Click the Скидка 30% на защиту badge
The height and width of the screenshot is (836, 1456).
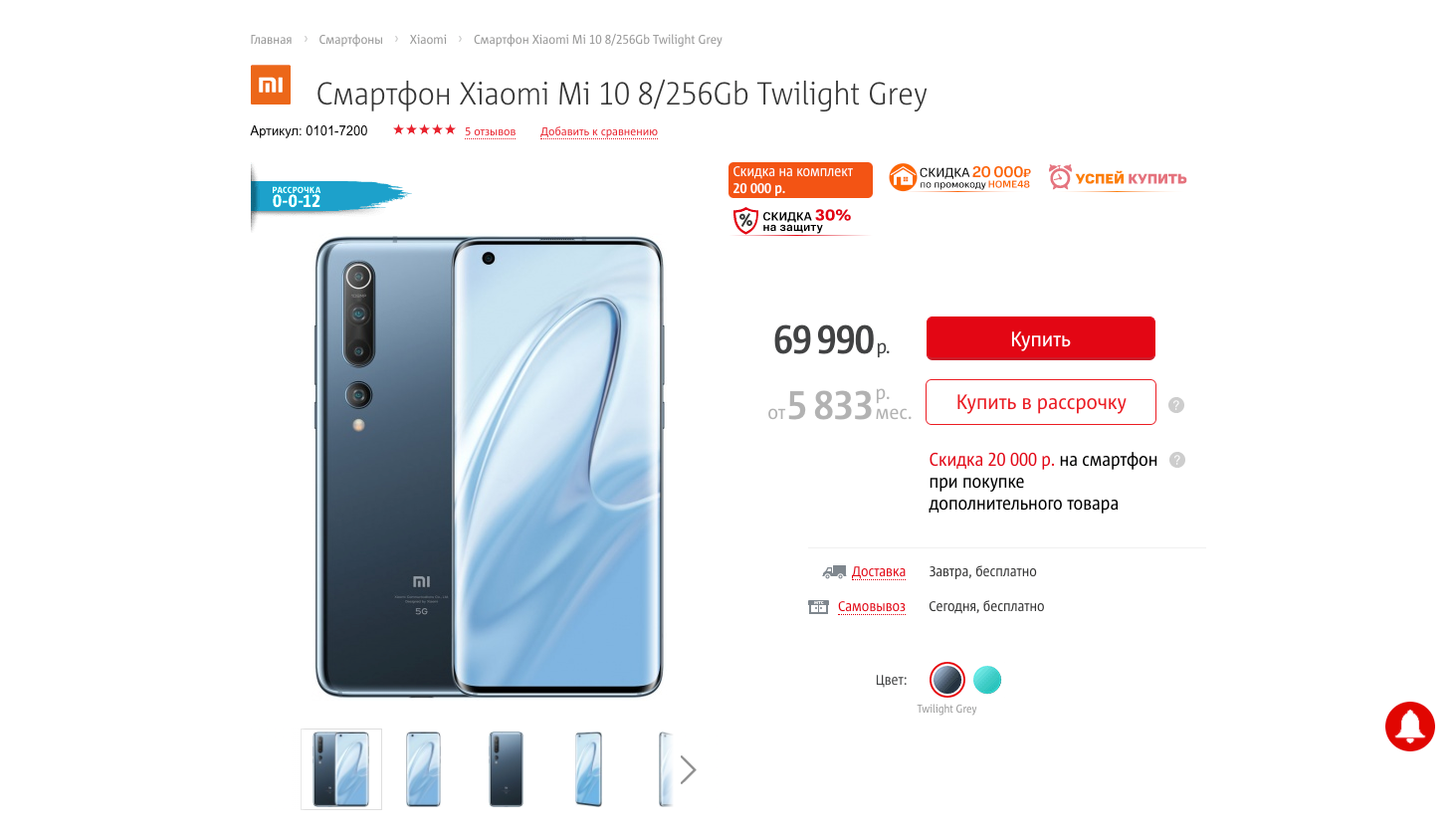click(x=798, y=221)
